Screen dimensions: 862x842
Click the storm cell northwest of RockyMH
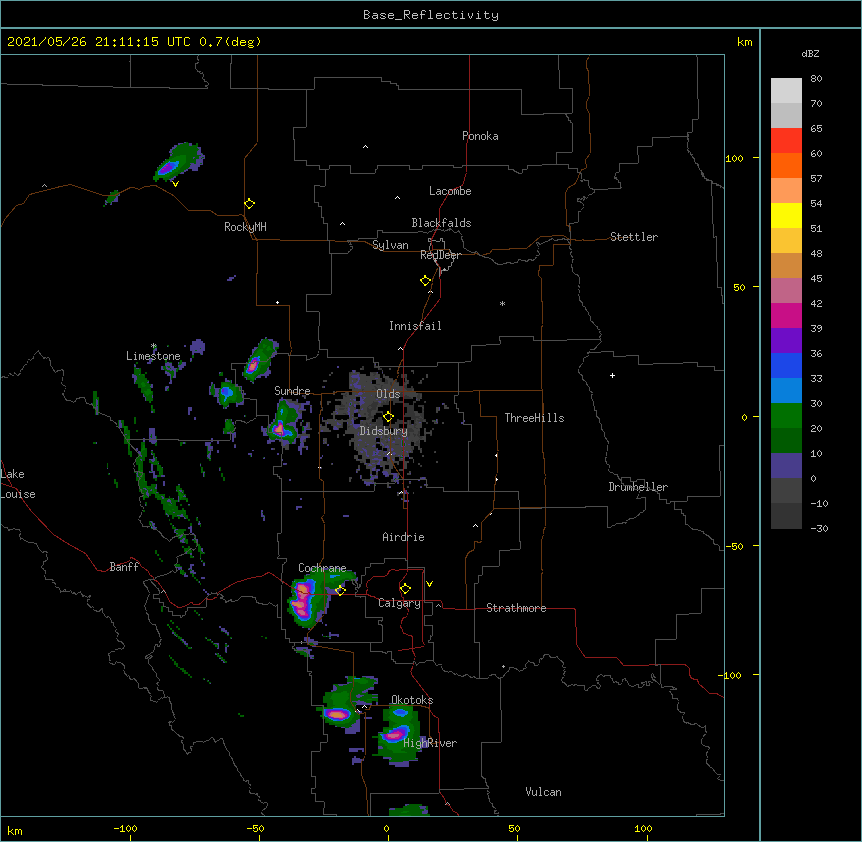pyautogui.click(x=177, y=162)
